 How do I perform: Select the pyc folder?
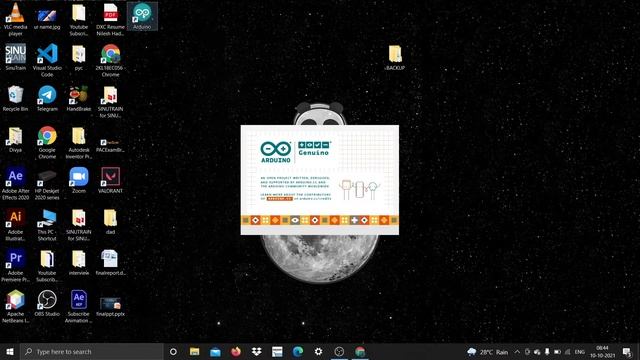tap(79, 57)
